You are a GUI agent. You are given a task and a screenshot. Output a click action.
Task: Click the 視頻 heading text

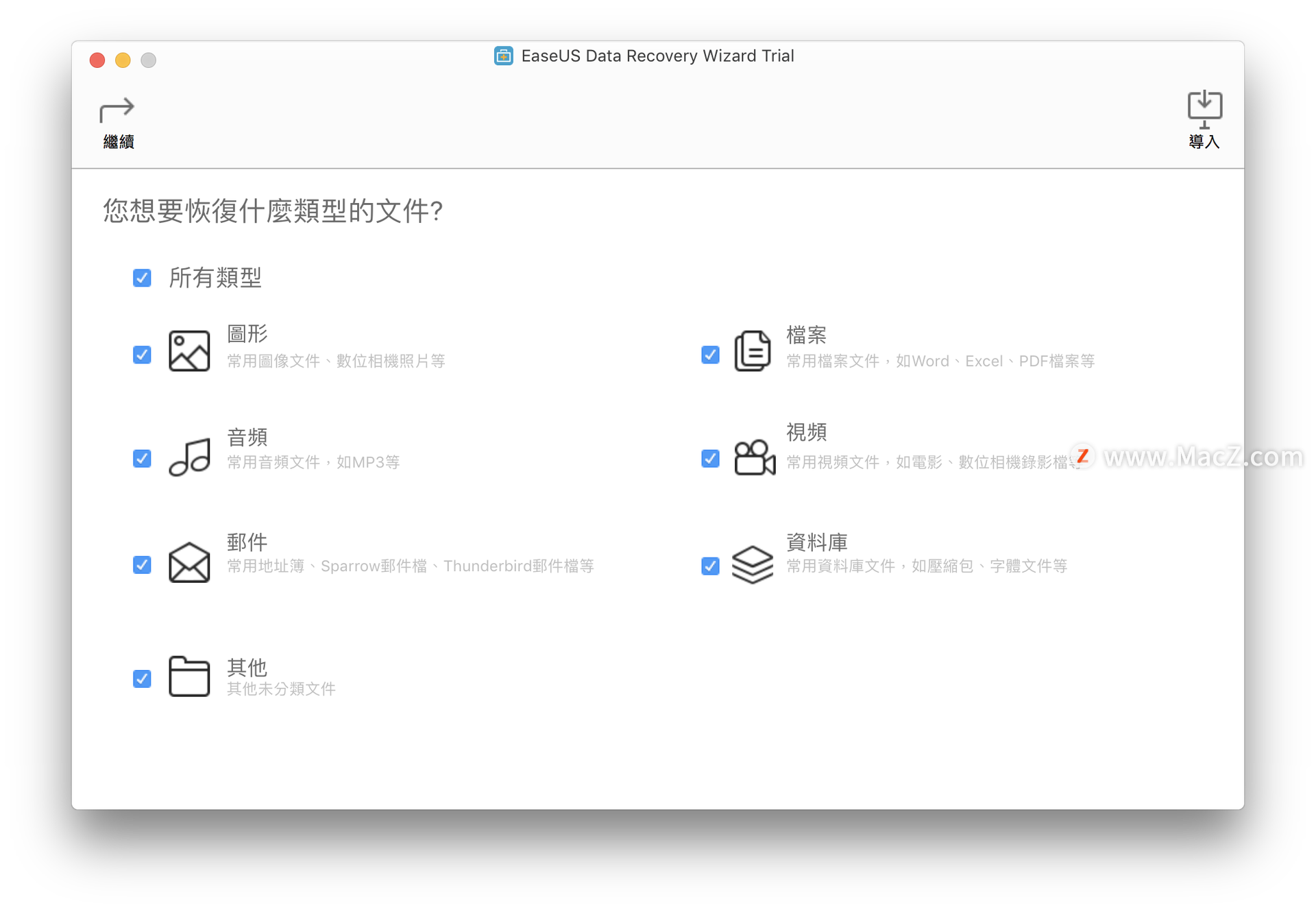tap(807, 432)
